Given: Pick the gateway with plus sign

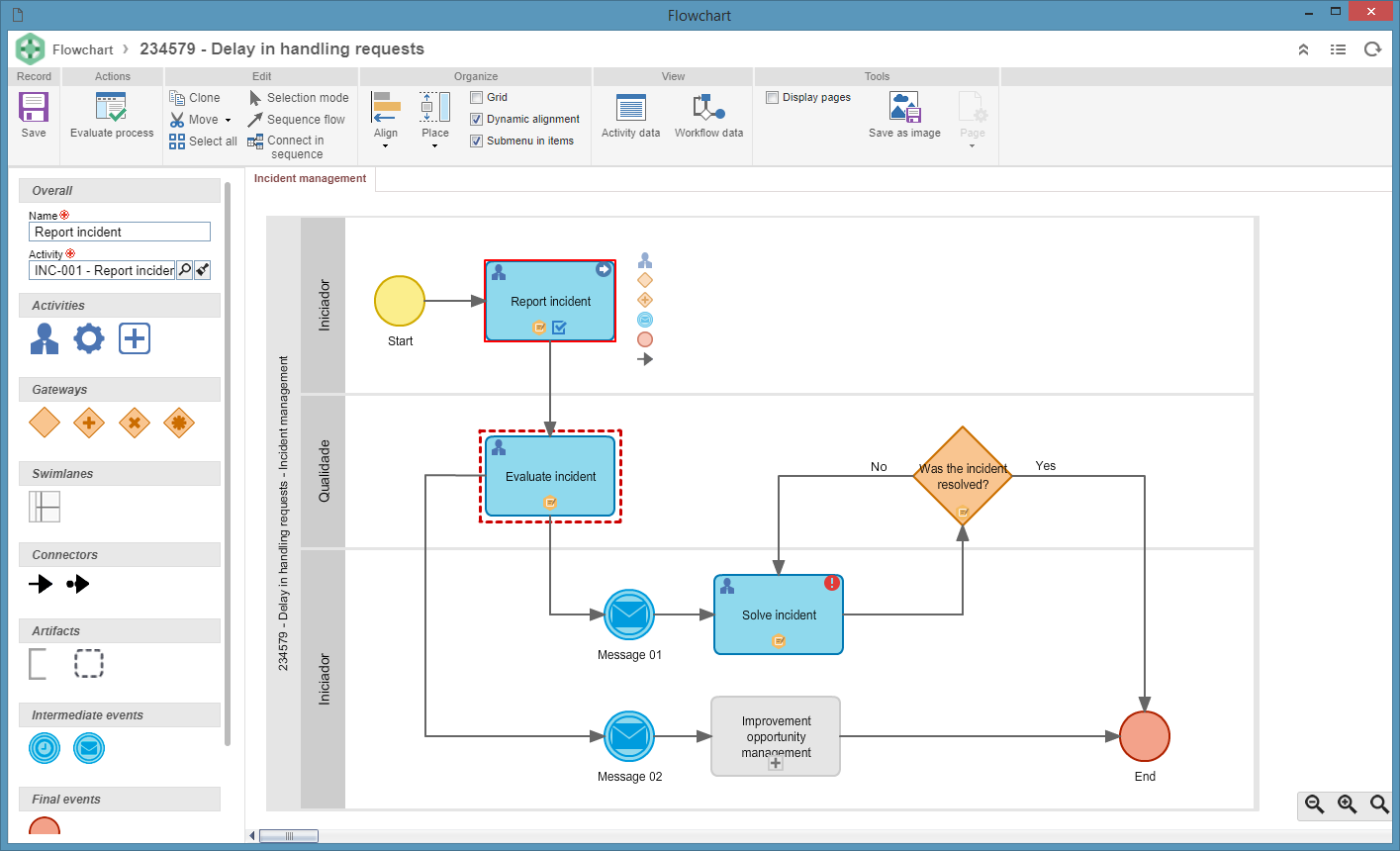Looking at the screenshot, I should click(89, 423).
